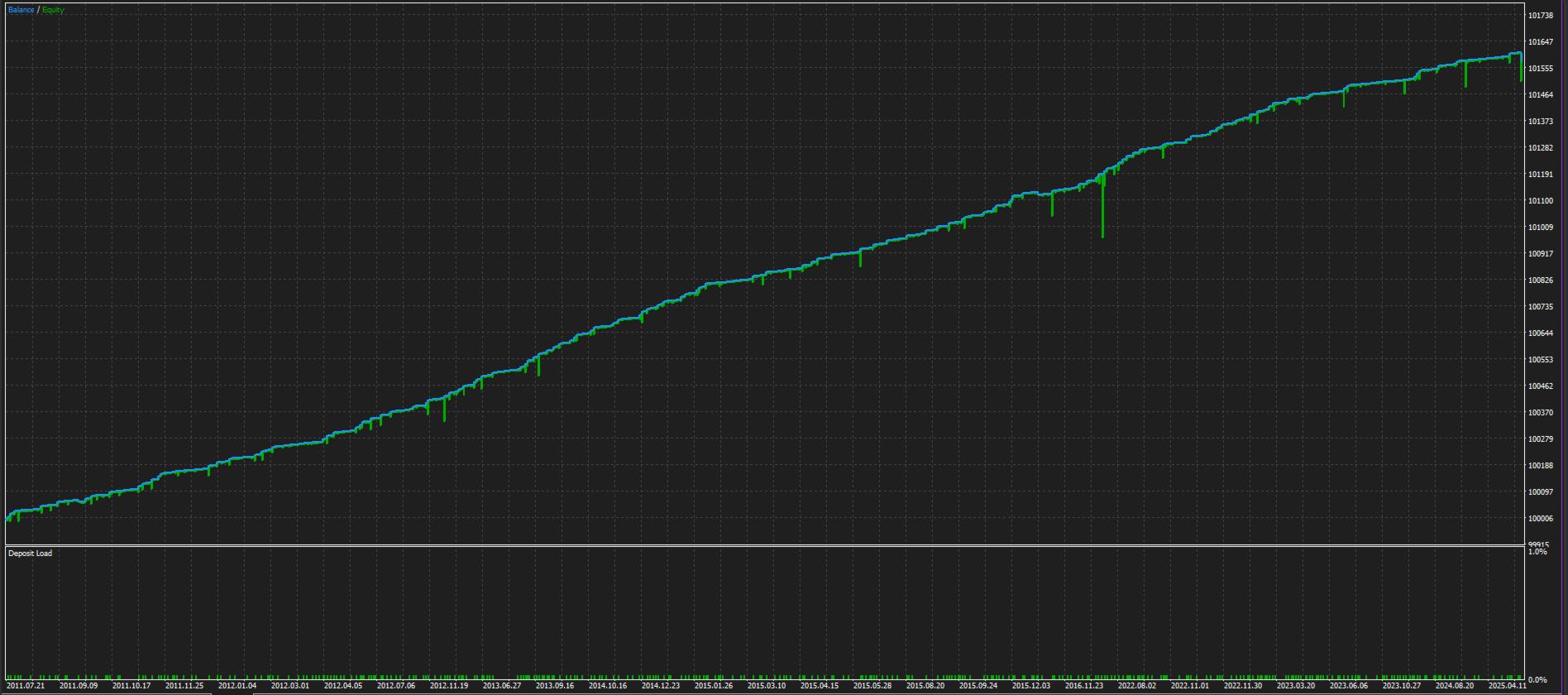Select the 101738 value on the price axis
The image size is (1568, 695).
click(1541, 16)
